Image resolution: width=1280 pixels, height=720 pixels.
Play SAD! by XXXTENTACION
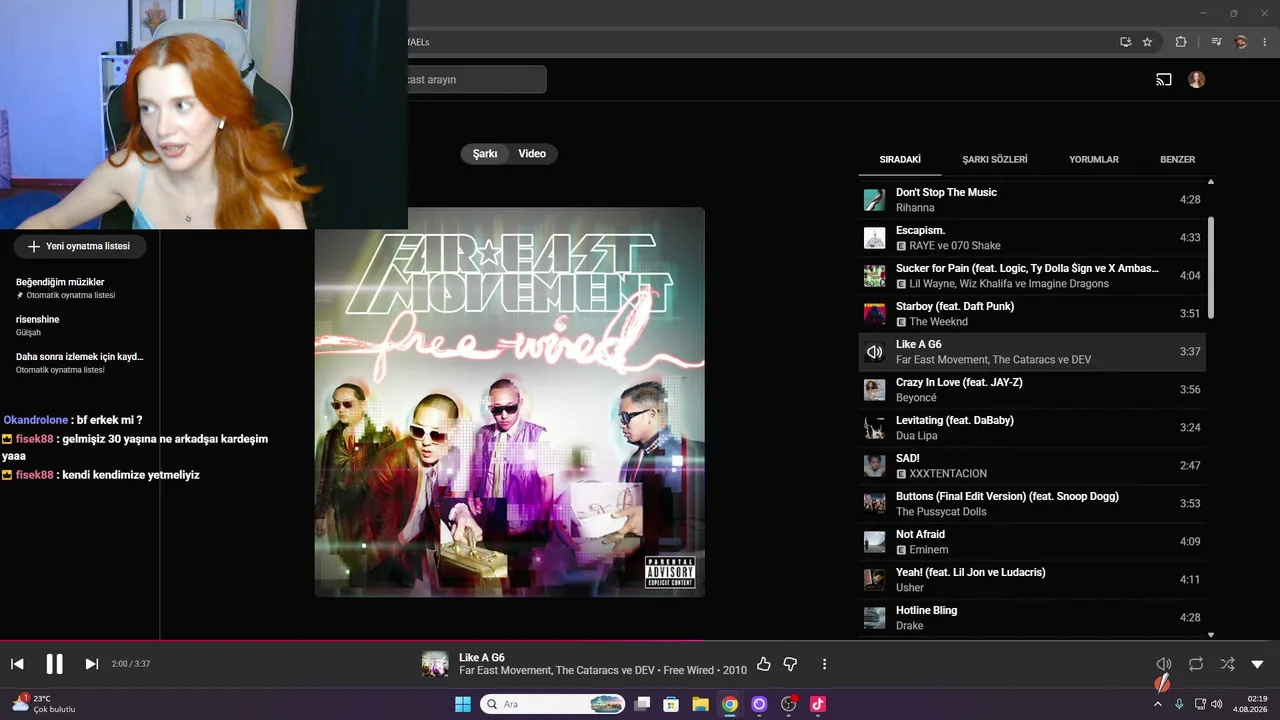point(1032,466)
